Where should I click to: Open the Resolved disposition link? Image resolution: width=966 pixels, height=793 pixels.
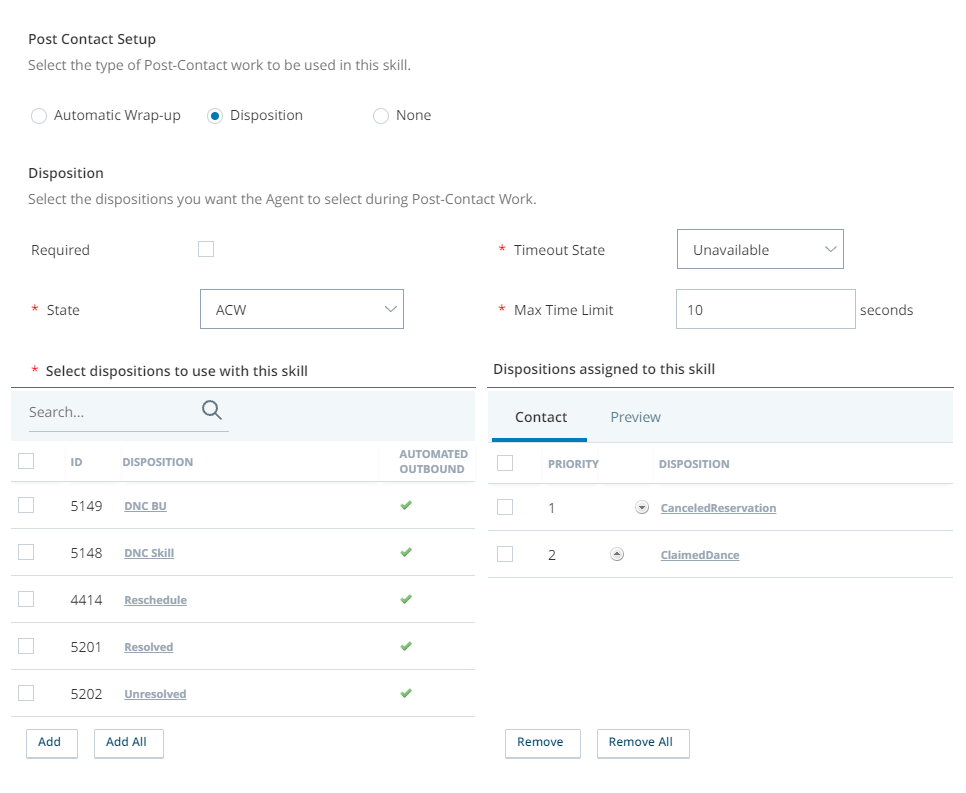148,647
